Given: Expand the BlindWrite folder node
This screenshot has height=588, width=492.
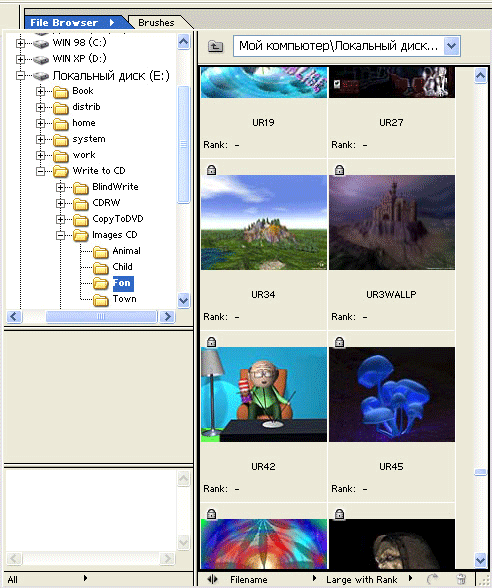Looking at the screenshot, I should tap(60, 187).
